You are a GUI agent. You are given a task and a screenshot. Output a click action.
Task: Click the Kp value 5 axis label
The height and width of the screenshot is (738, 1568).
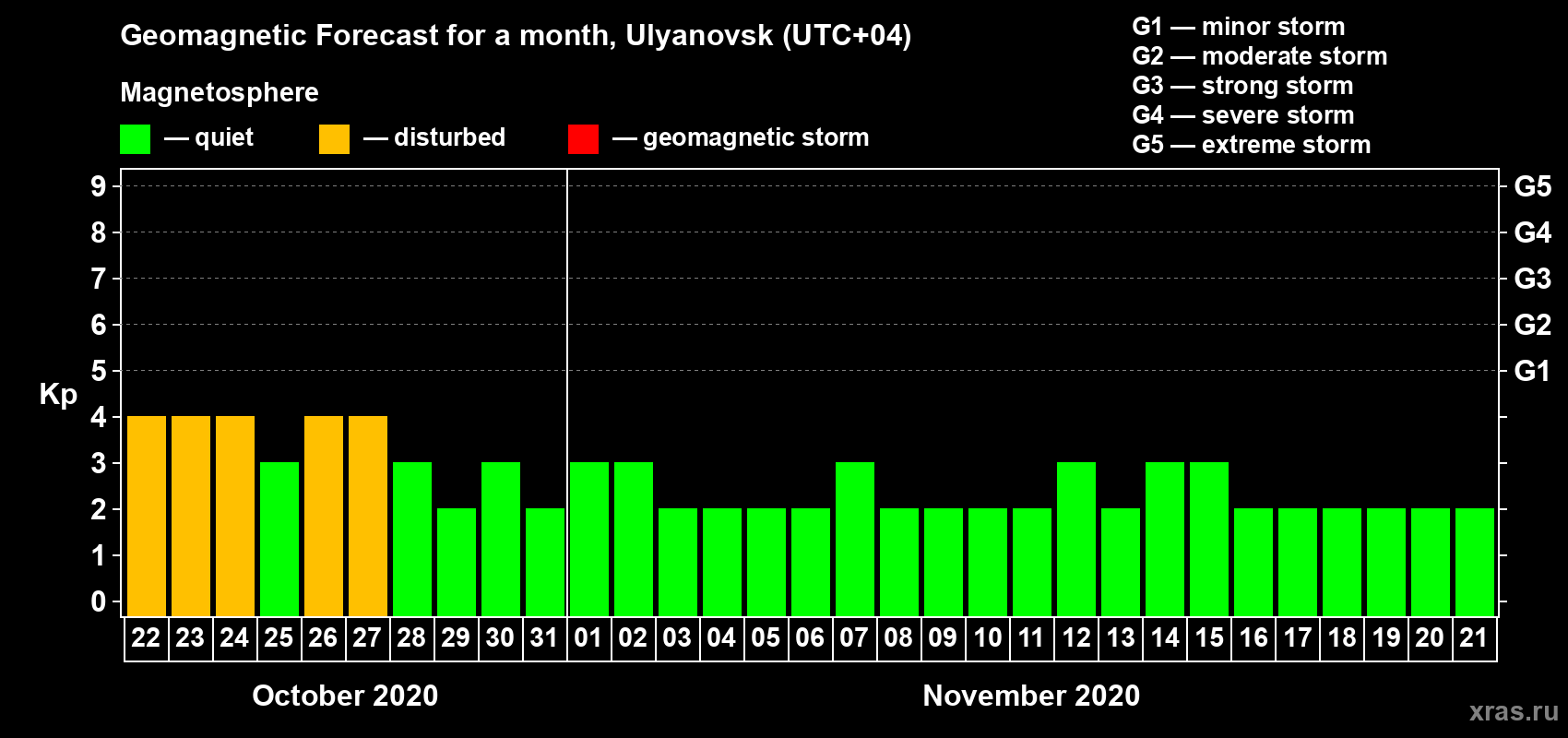(x=99, y=371)
